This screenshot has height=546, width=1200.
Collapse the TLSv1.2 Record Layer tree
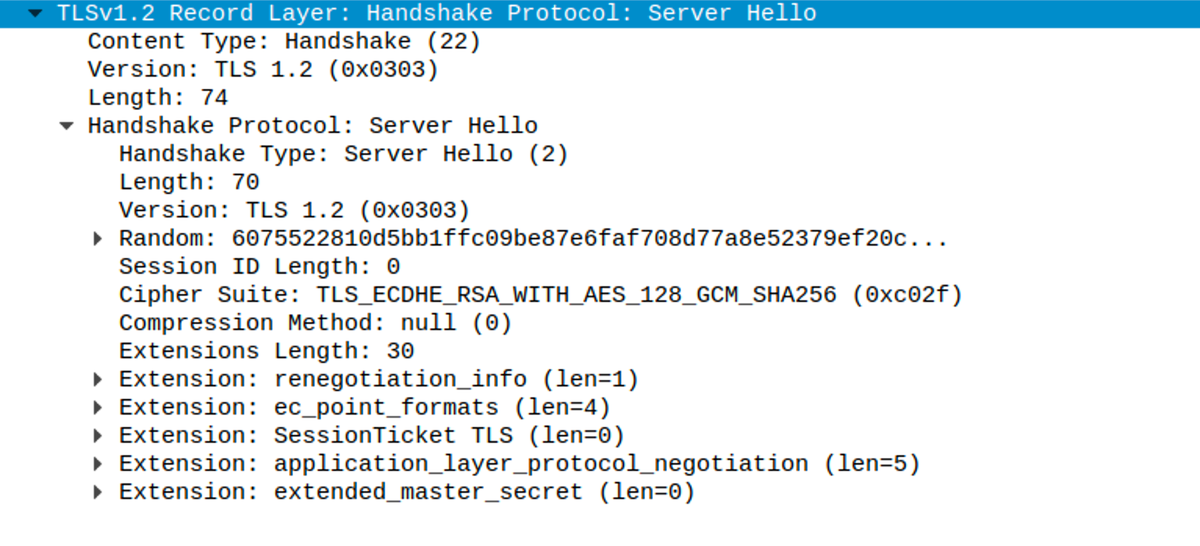36,14
